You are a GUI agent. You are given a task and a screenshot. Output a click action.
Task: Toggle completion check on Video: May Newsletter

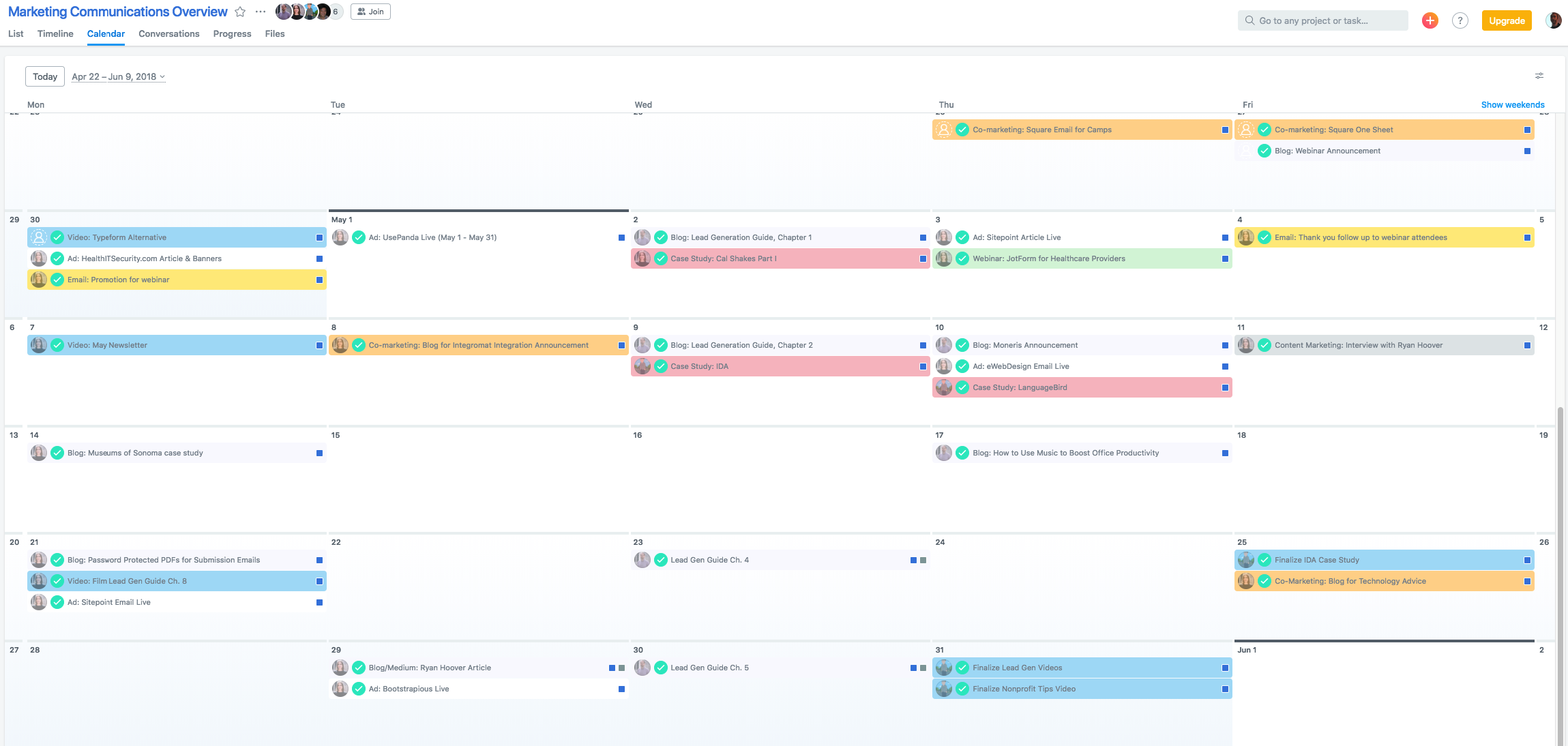[x=57, y=345]
